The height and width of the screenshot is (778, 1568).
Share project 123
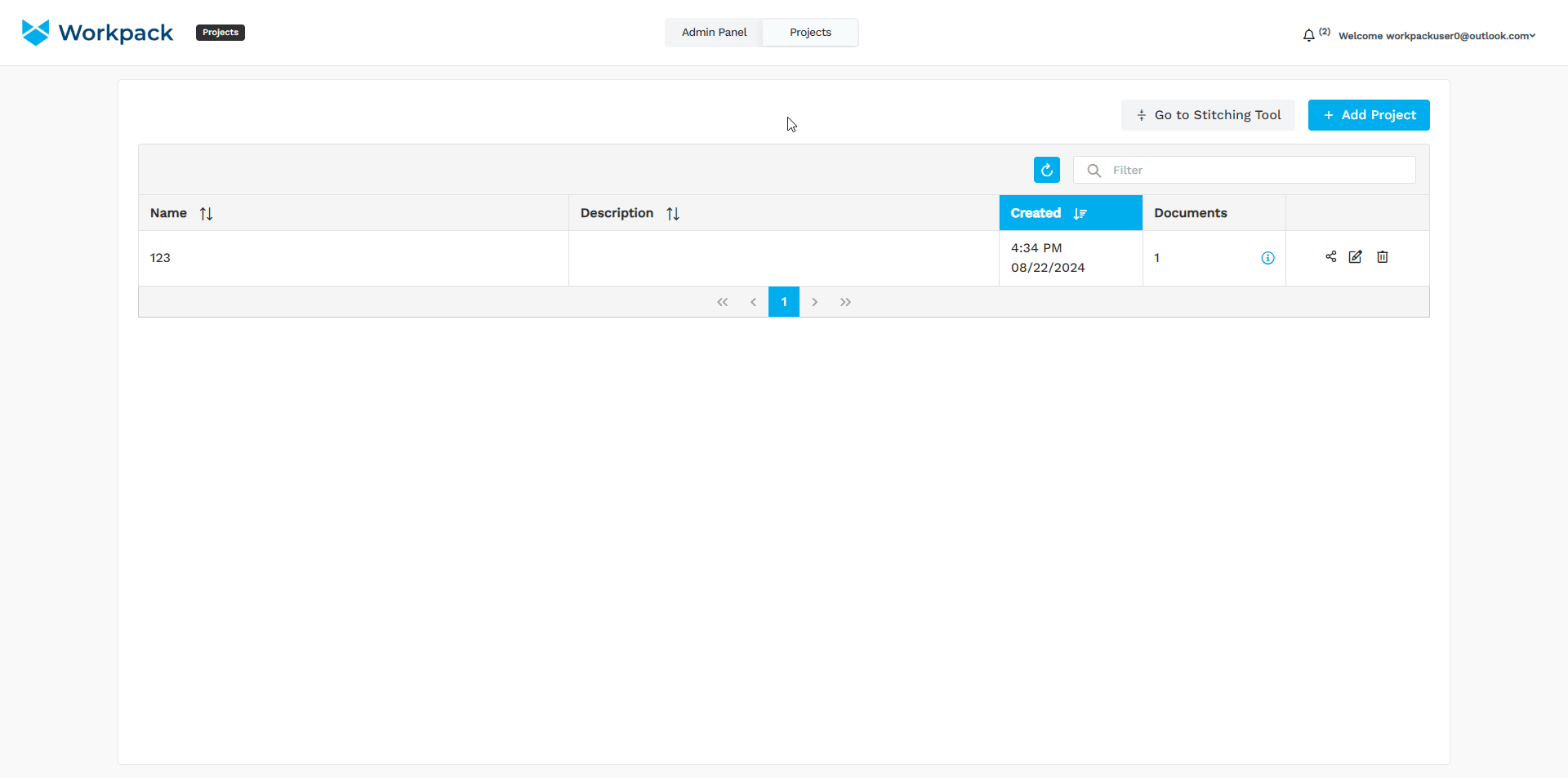pos(1331,257)
